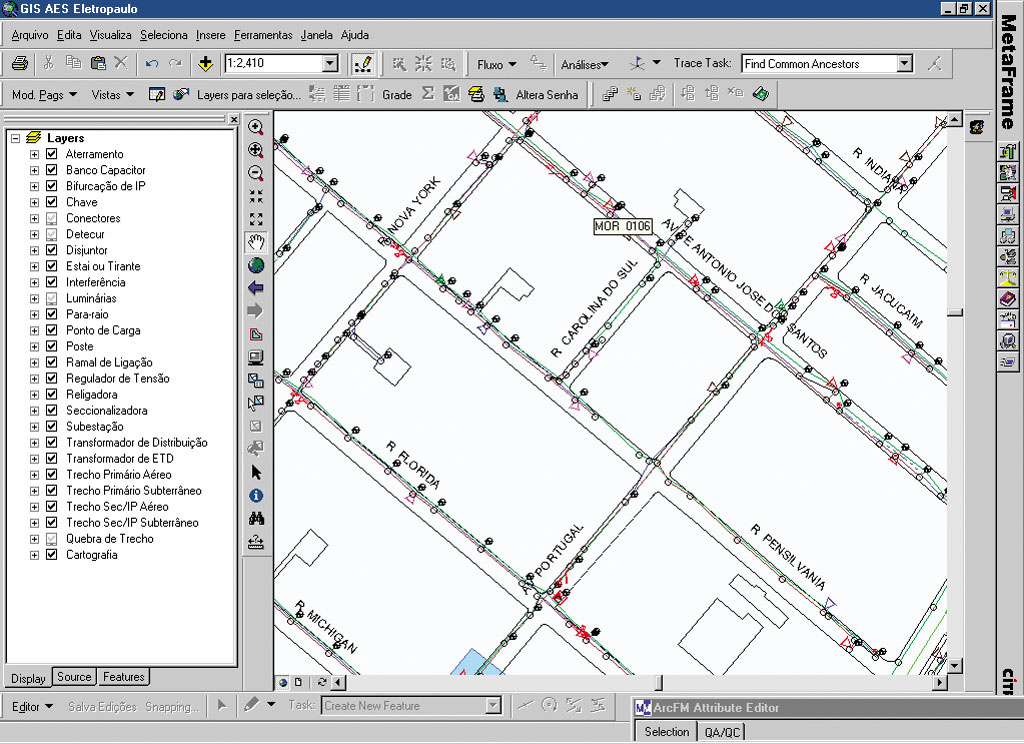This screenshot has height=744, width=1024.
Task: Select the Identify info tool
Action: click(256, 496)
